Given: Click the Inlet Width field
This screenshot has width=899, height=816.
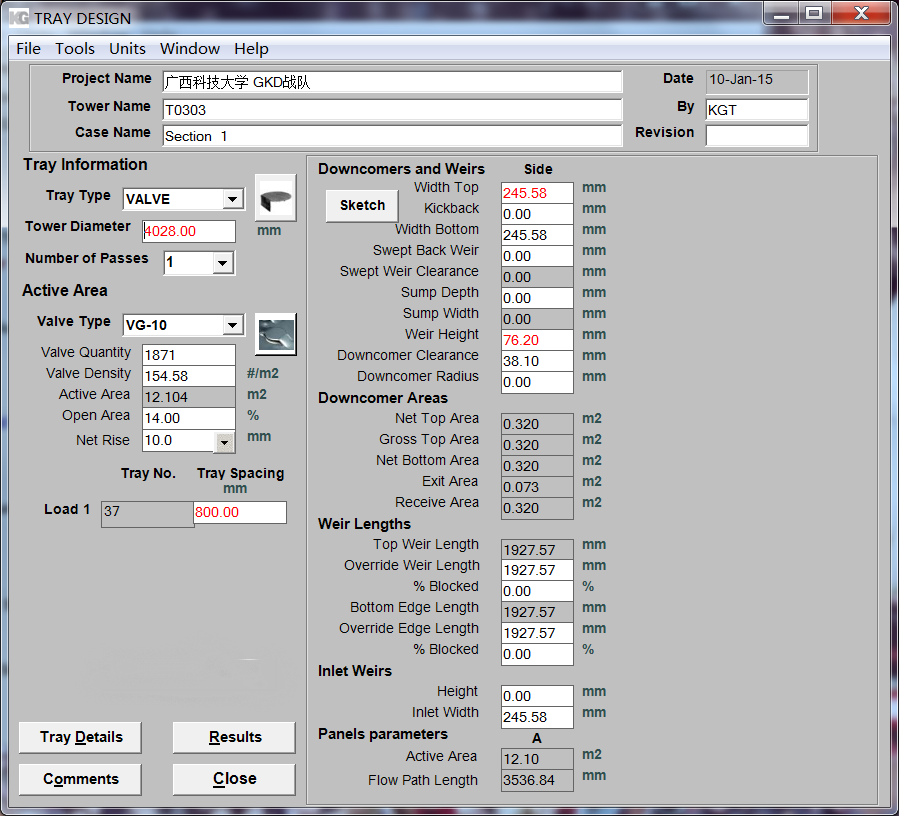Looking at the screenshot, I should point(537,717).
